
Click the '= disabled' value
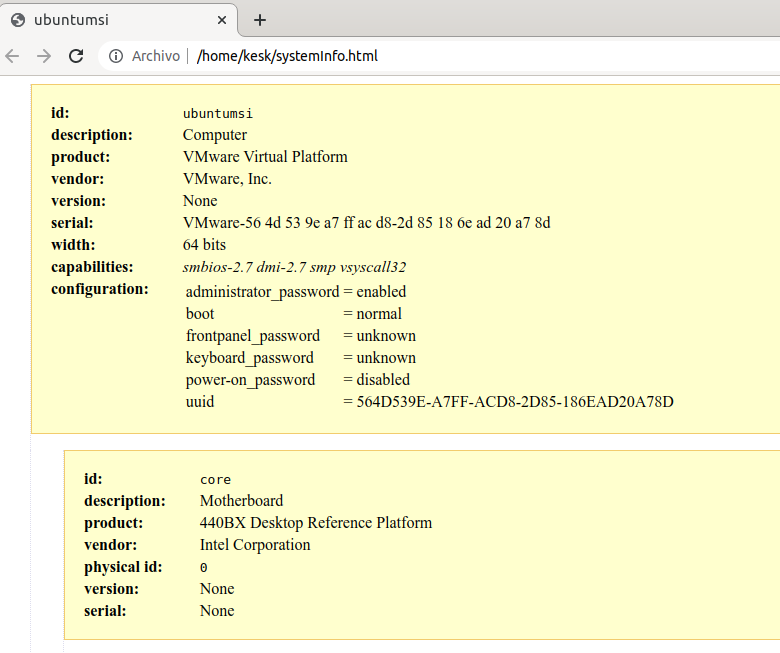point(377,379)
